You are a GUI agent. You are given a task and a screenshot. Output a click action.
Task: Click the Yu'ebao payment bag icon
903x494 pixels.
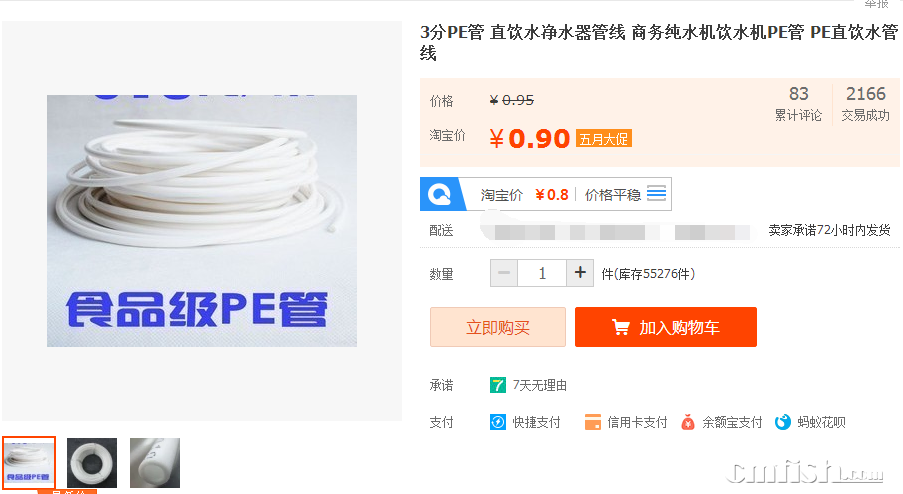click(x=688, y=422)
